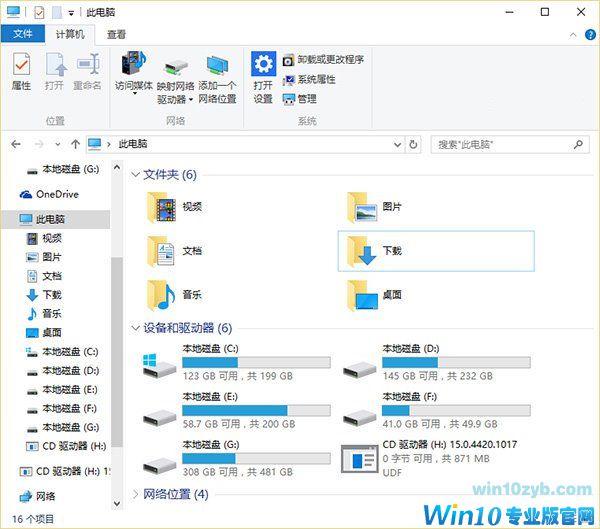This screenshot has width=600, height=529.
Task: Click E: drive capacity usage bar
Action: 256,410
